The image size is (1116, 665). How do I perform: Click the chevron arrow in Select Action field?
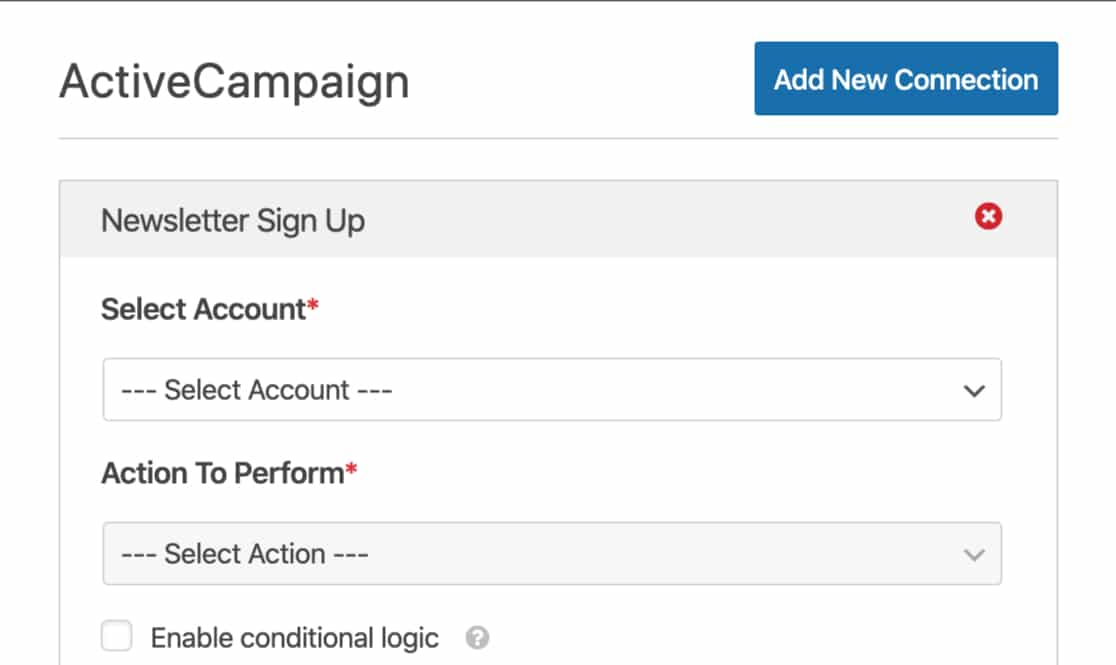pyautogui.click(x=974, y=554)
